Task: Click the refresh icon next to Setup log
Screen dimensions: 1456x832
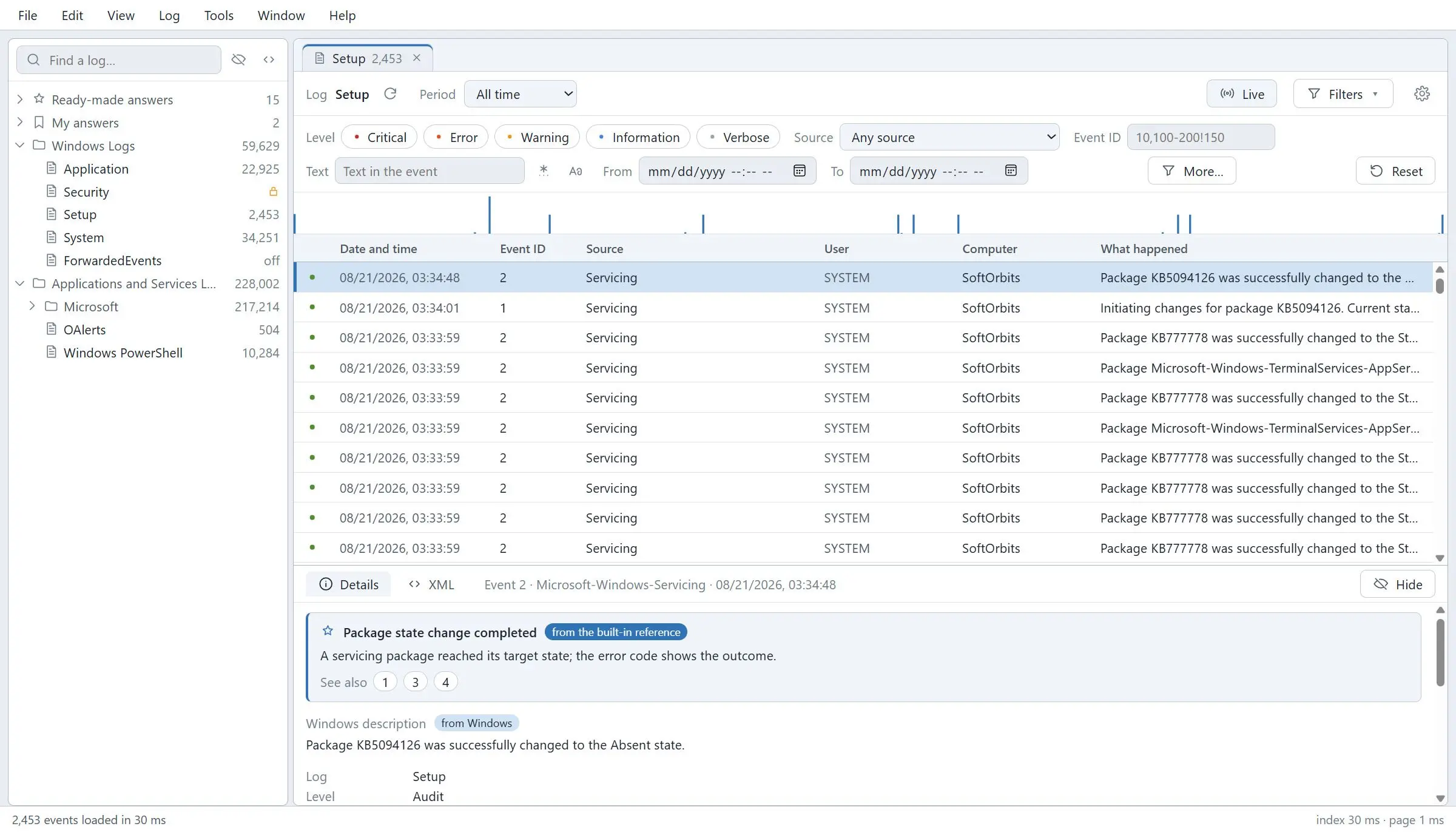Action: [x=390, y=94]
